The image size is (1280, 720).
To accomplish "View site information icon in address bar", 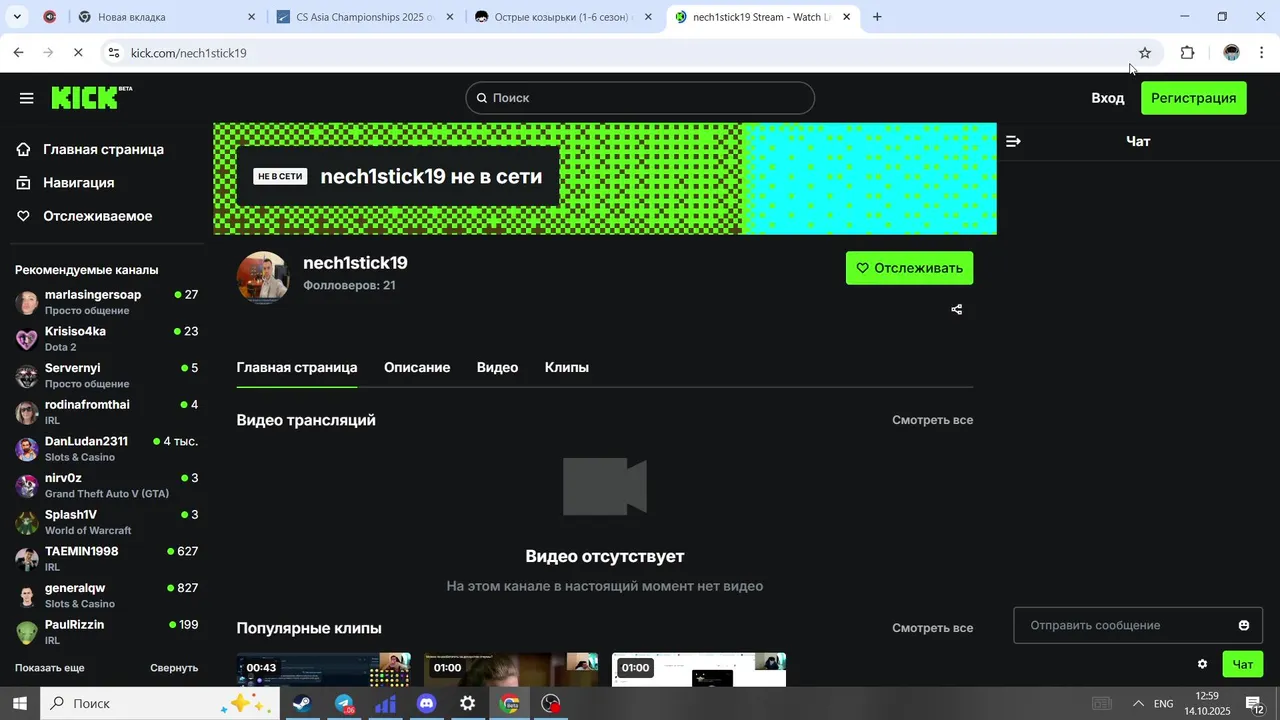I will 114,53.
